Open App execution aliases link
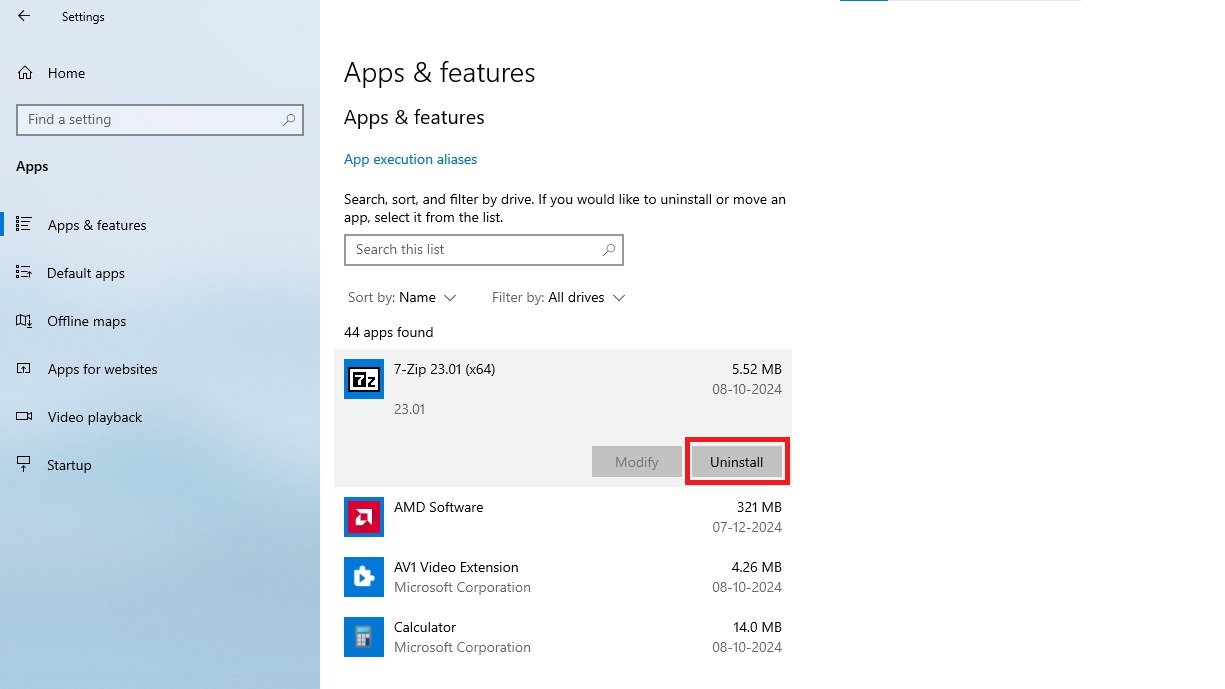This screenshot has width=1225, height=689. click(x=410, y=159)
